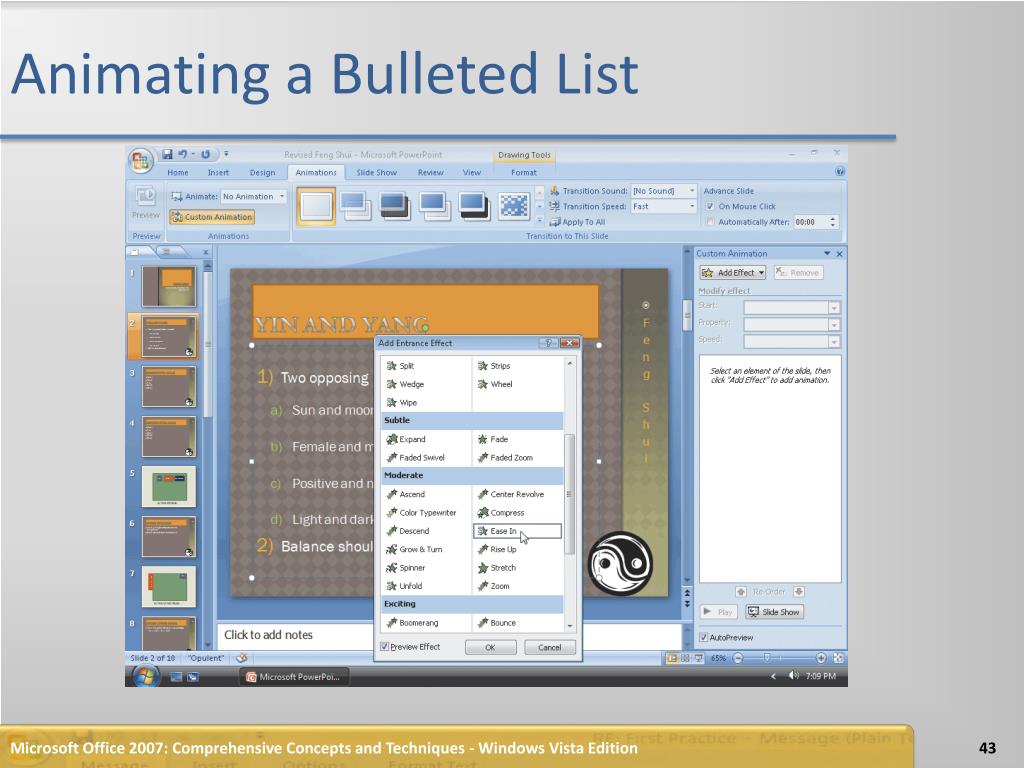The width and height of the screenshot is (1024, 768).
Task: Choose the third slide transition effect
Action: 394,206
